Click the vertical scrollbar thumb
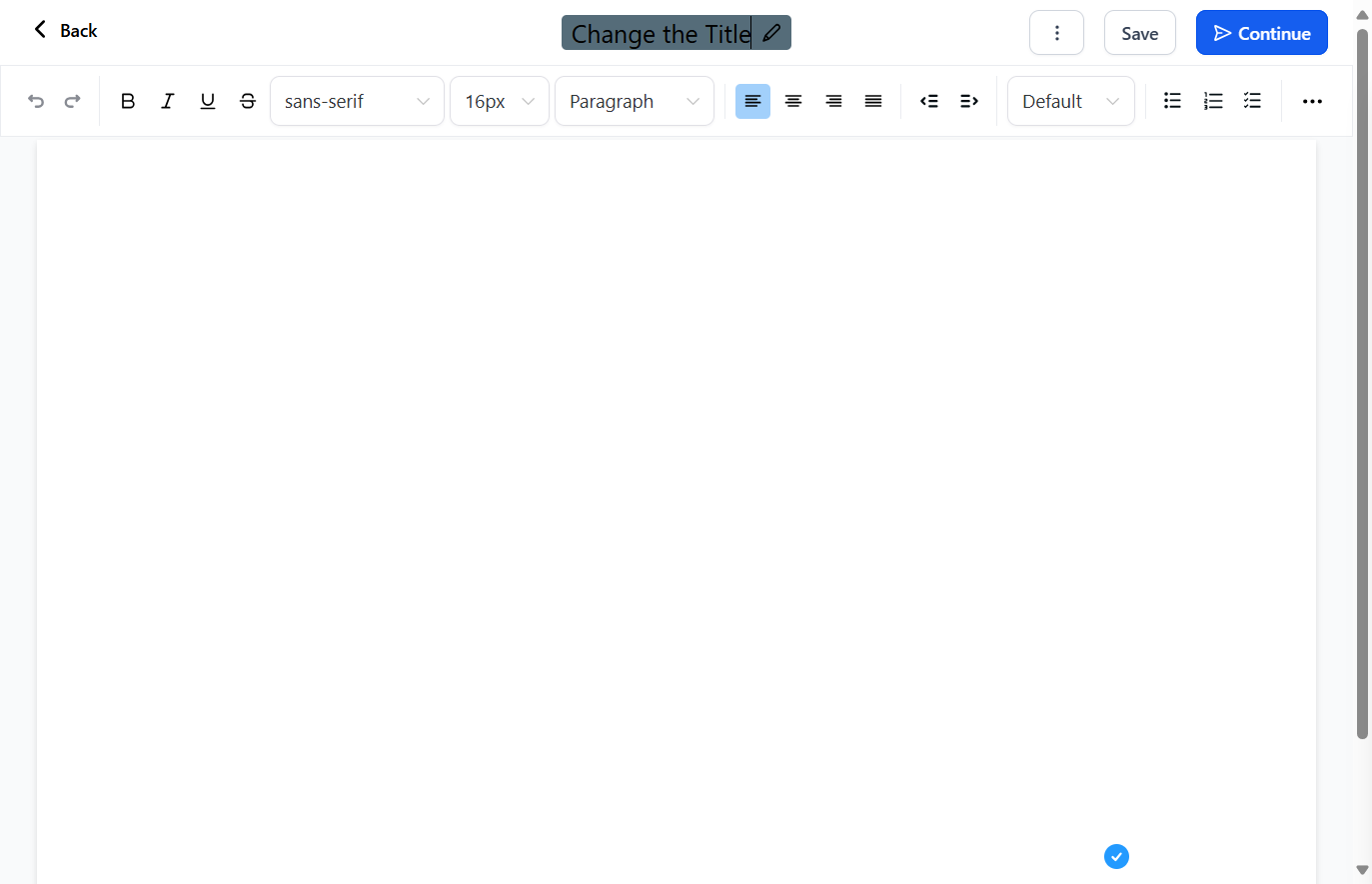Viewport: 1372px width, 884px height. [1362, 385]
